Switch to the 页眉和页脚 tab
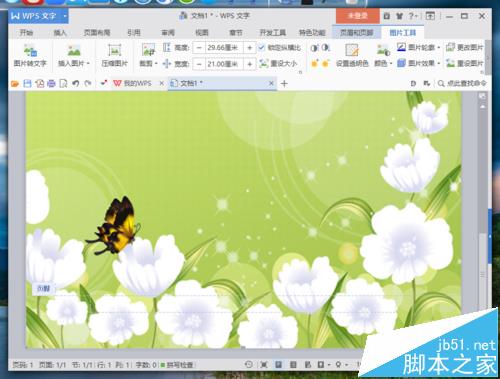 click(356, 32)
